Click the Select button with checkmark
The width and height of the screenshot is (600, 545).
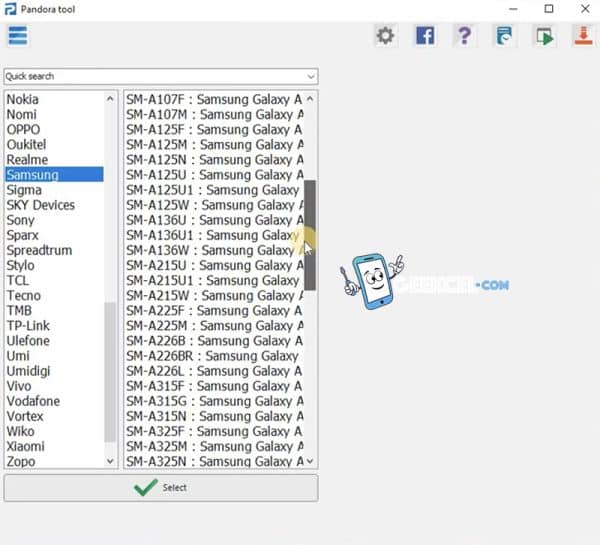161,488
